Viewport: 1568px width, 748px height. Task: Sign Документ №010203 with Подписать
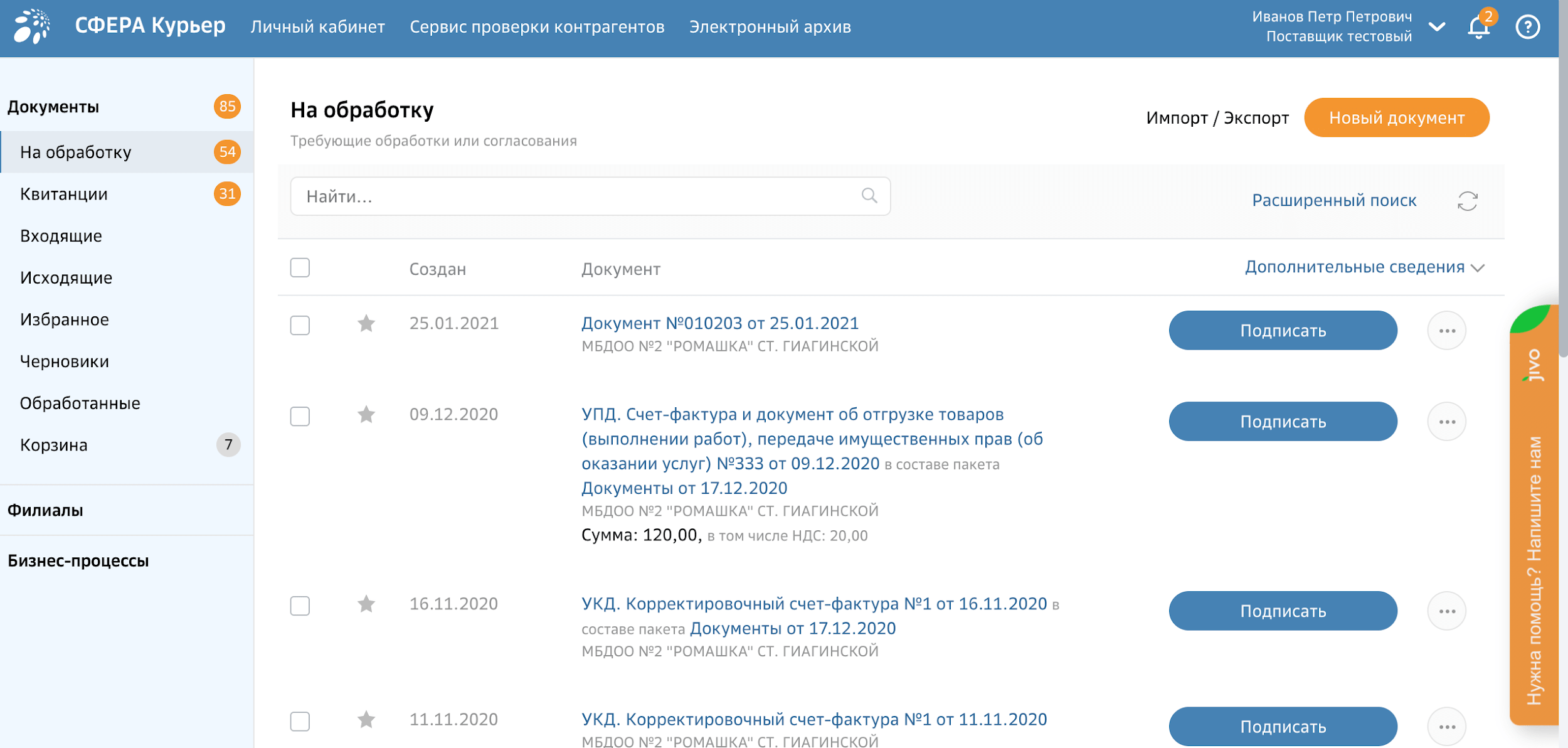tap(1283, 331)
